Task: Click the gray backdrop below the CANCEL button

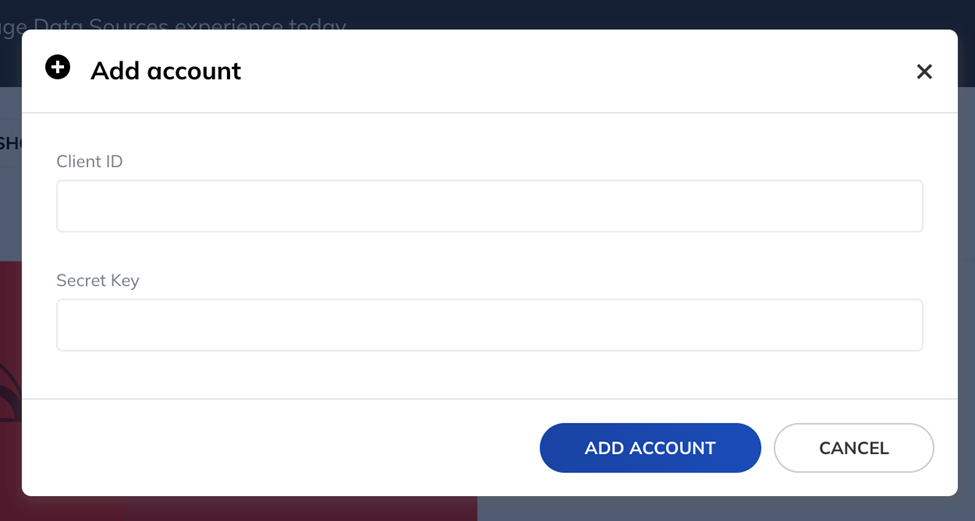Action: tap(854, 509)
